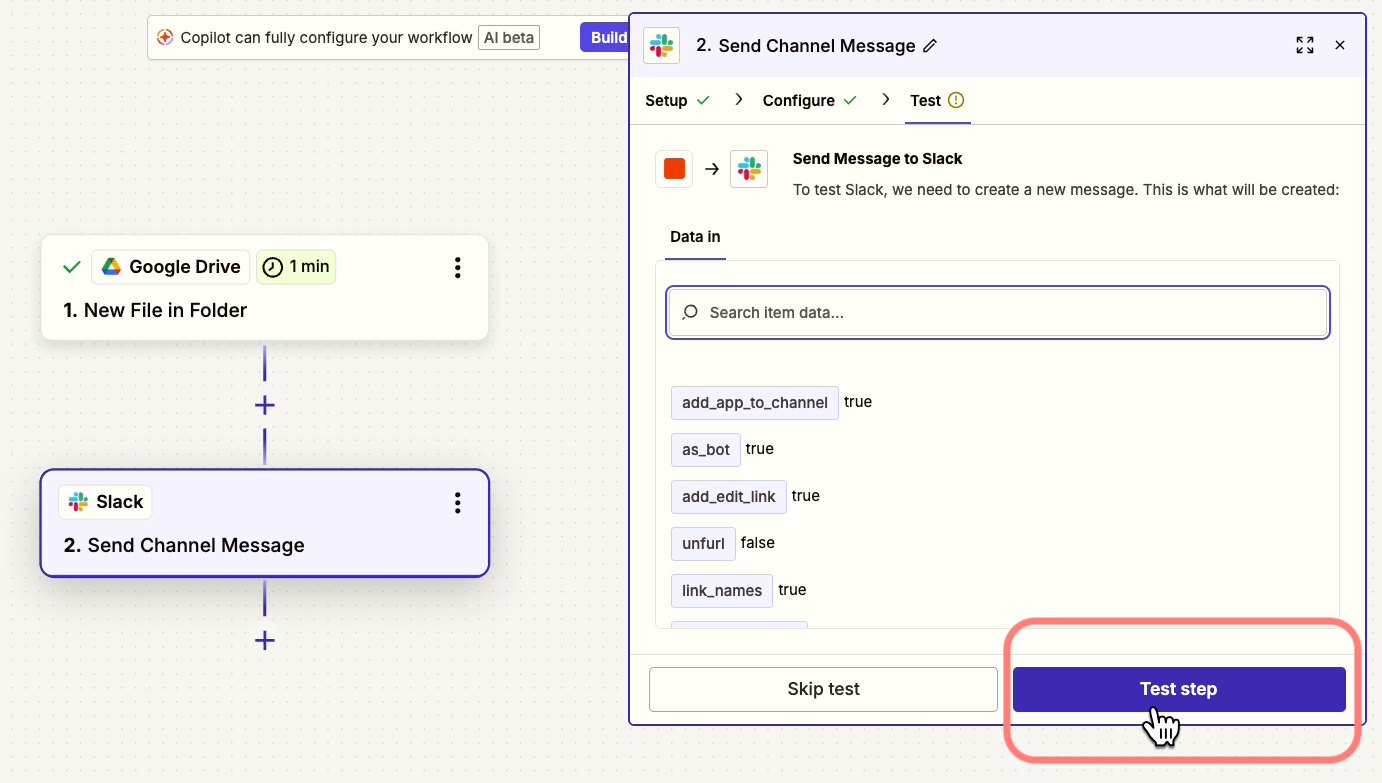The height and width of the screenshot is (783, 1382).
Task: Open Google Drive step options menu
Action: click(x=457, y=267)
